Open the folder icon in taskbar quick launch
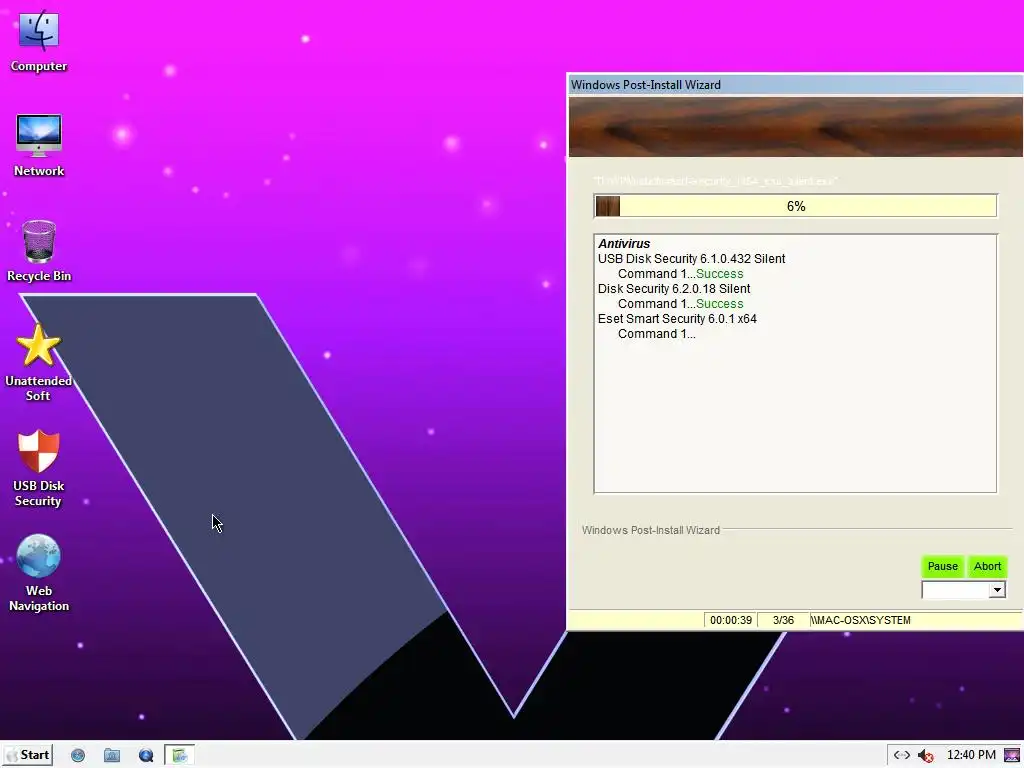 point(112,756)
